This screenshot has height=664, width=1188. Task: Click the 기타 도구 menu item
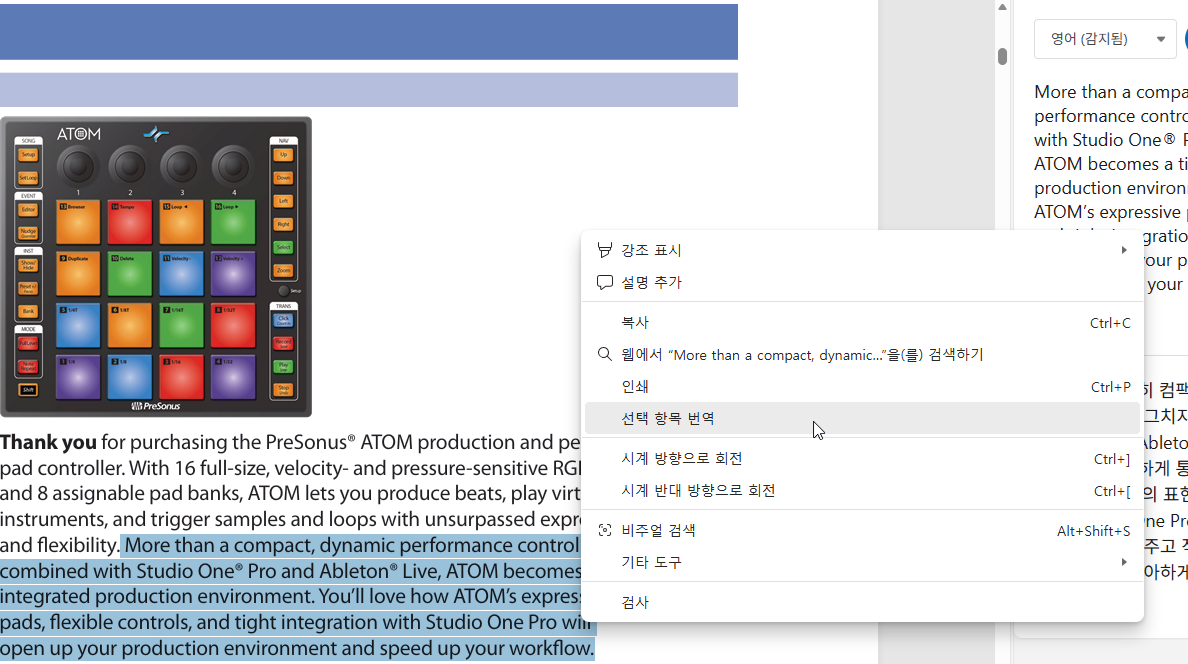pyautogui.click(x=651, y=562)
